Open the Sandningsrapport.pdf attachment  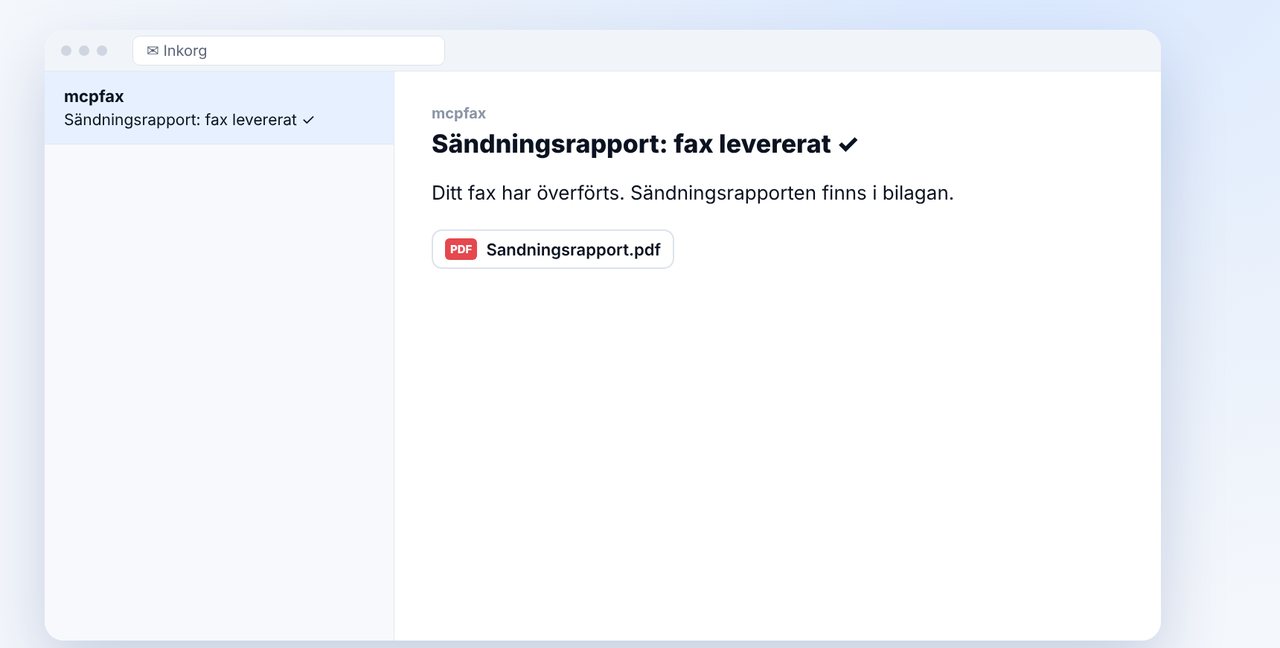coord(552,249)
